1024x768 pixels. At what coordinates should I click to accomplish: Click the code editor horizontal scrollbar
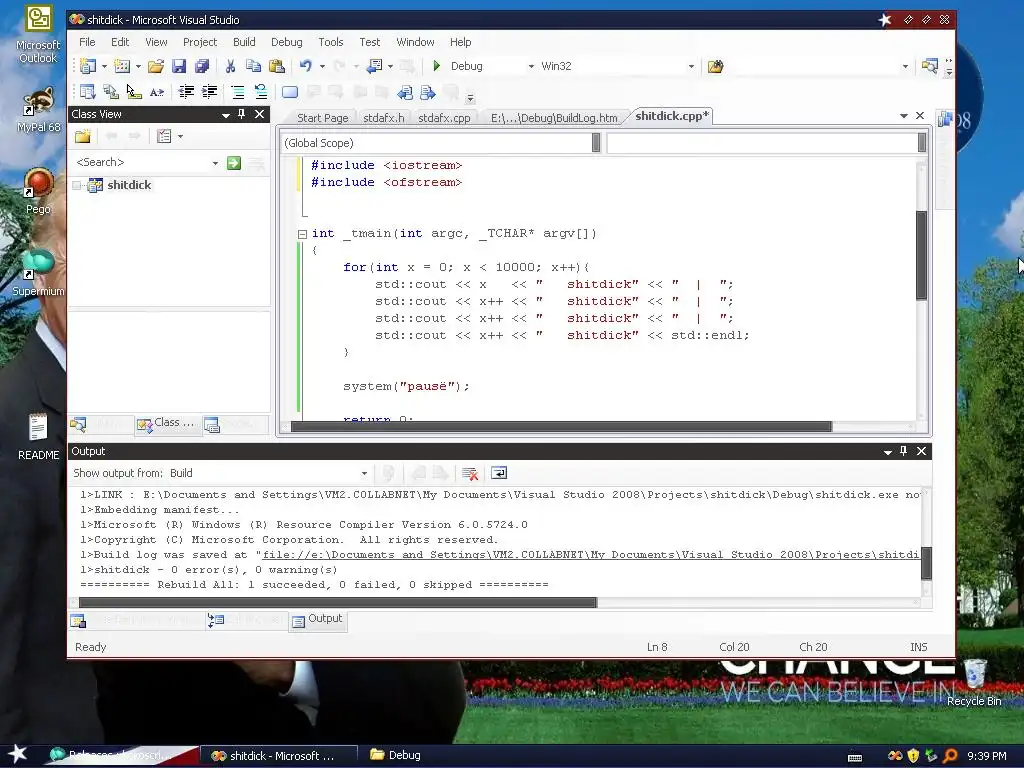(561, 427)
